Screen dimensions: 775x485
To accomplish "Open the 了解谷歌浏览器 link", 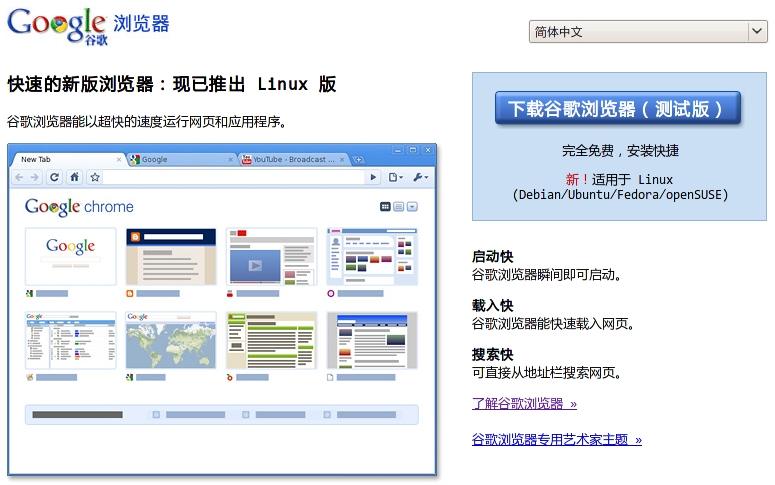I will click(x=524, y=403).
